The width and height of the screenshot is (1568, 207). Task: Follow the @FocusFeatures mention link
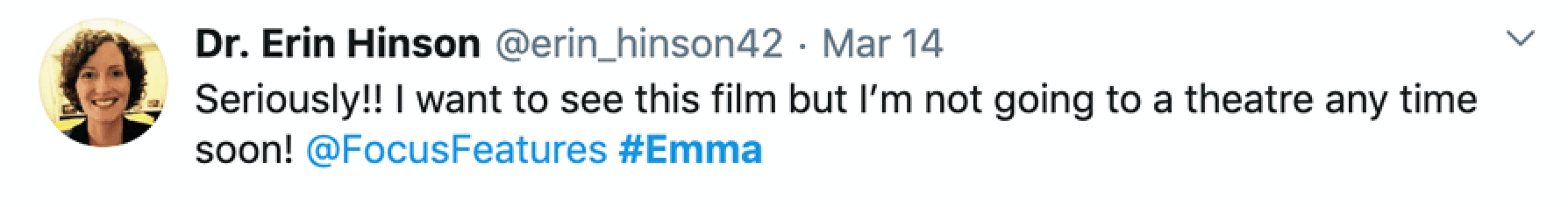click(457, 150)
